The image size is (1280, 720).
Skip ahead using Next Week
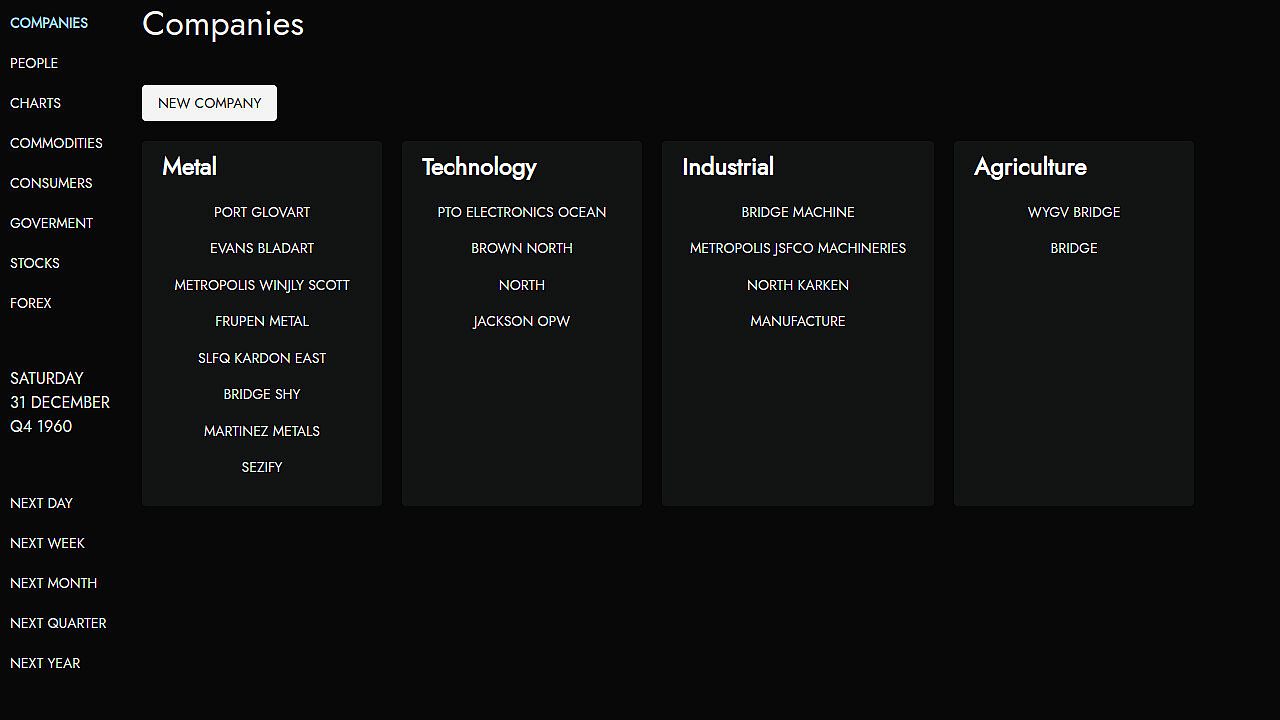pyautogui.click(x=47, y=543)
